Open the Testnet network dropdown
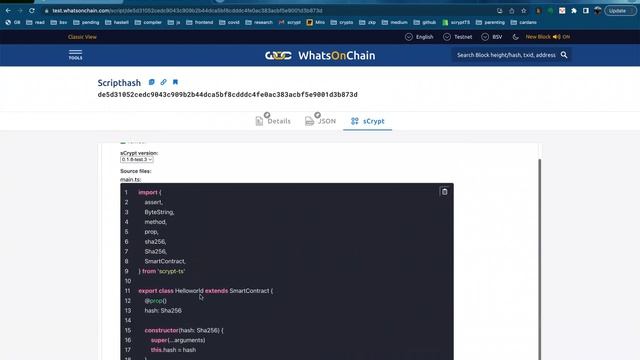This screenshot has height=360, width=640. pos(458,37)
